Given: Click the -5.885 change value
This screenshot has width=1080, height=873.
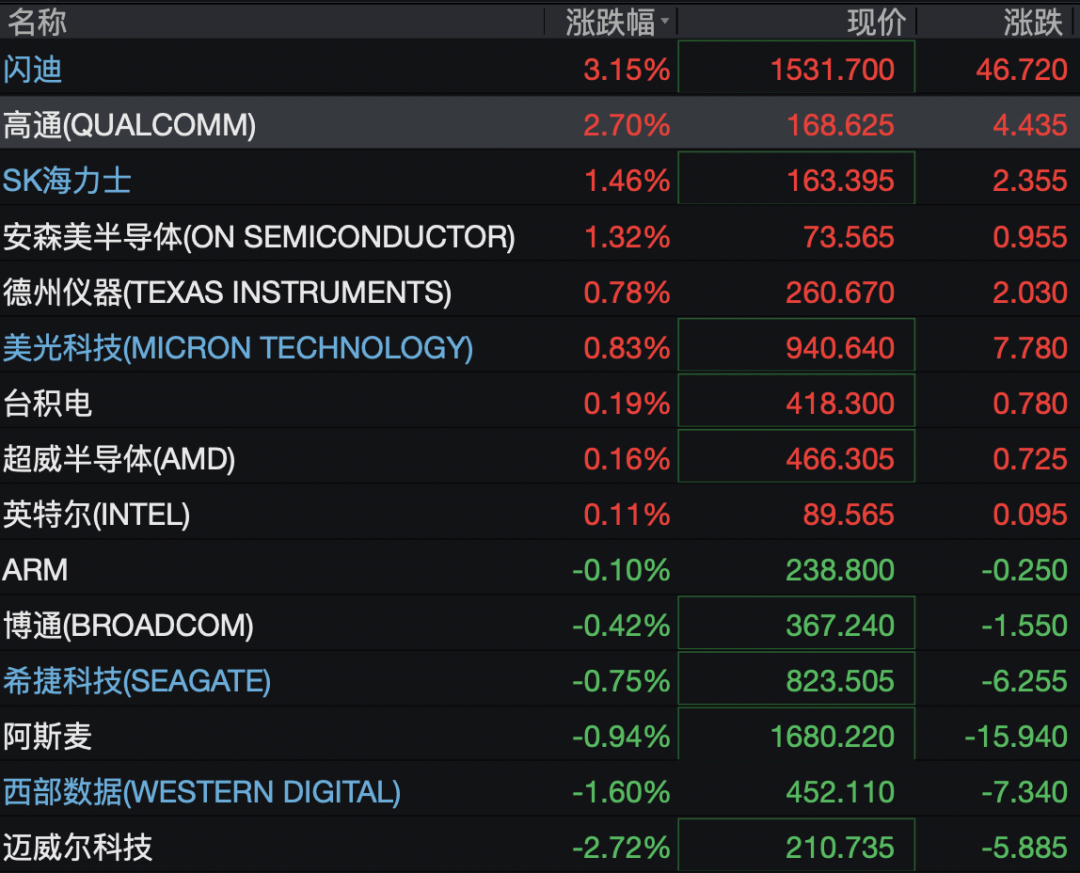Looking at the screenshot, I should pyautogui.click(x=1024, y=848).
